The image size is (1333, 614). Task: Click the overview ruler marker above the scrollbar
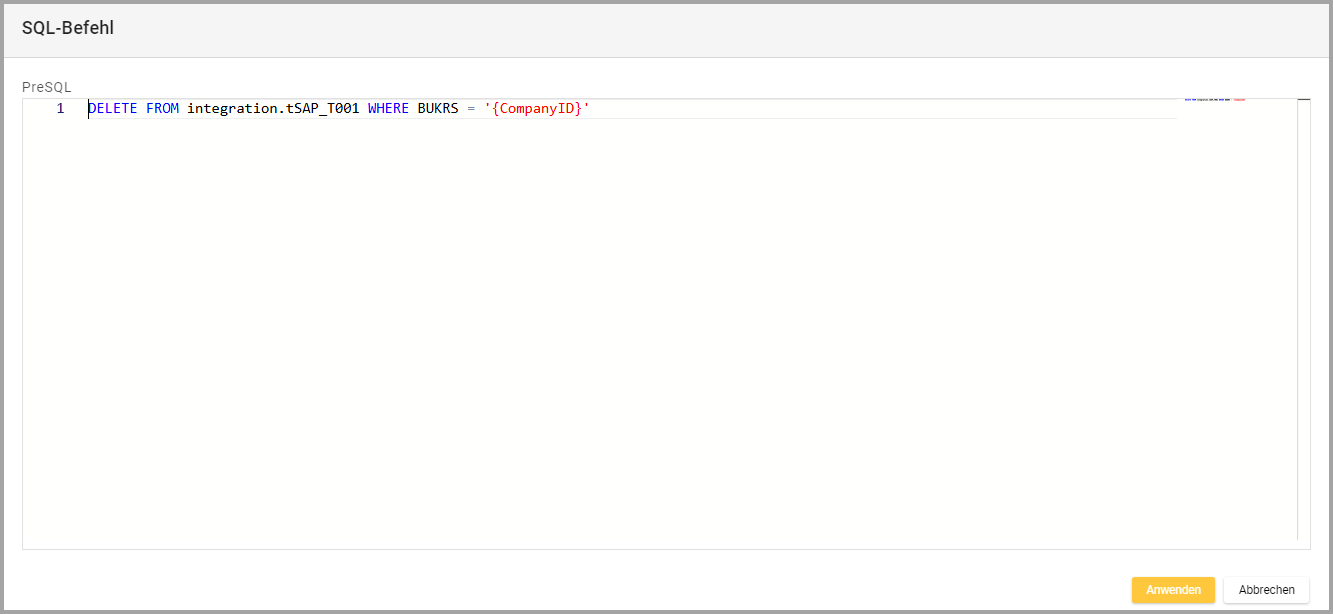[x=1303, y=99]
